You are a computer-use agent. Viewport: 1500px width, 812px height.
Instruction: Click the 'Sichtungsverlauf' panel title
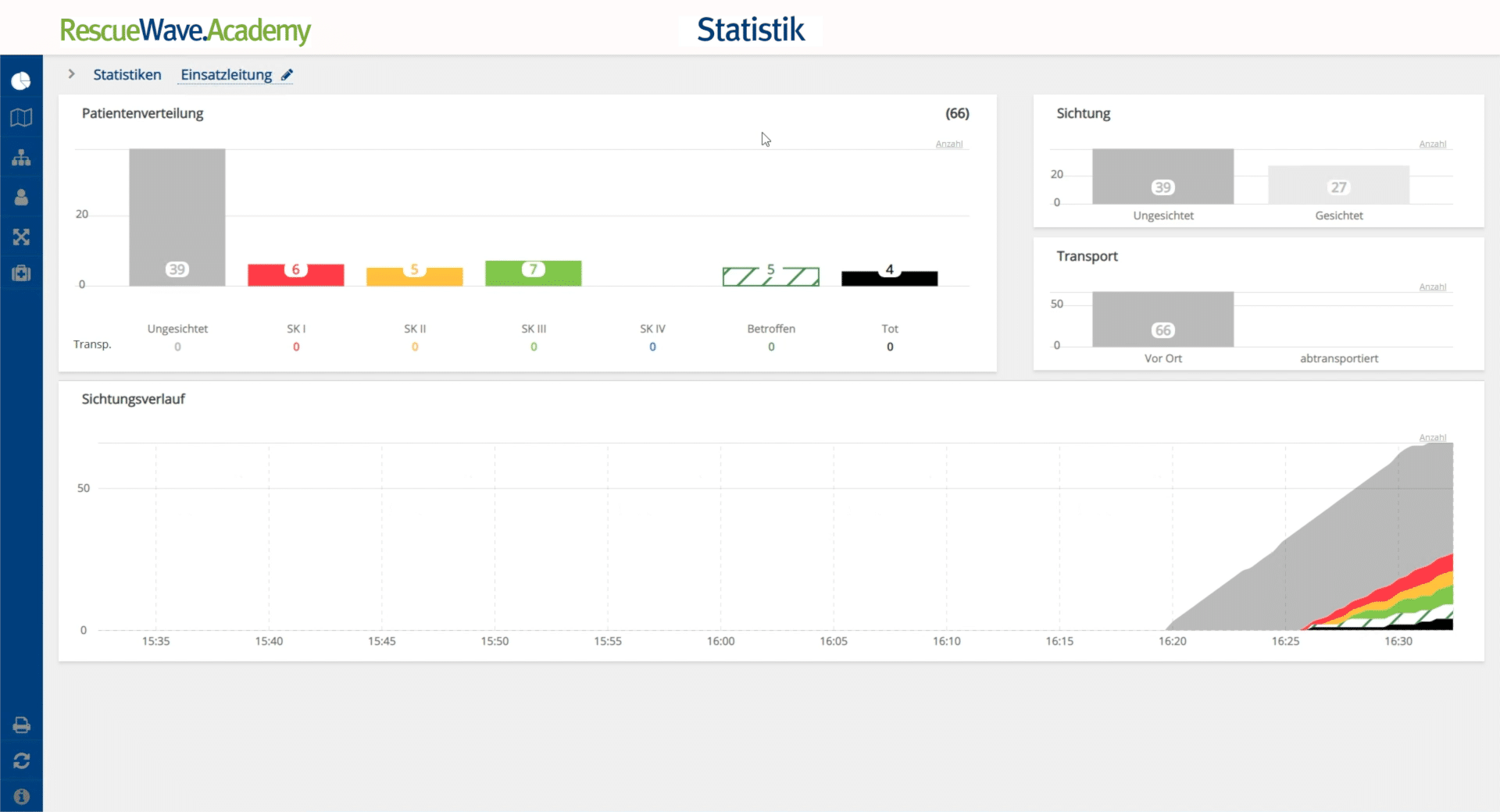coord(134,399)
